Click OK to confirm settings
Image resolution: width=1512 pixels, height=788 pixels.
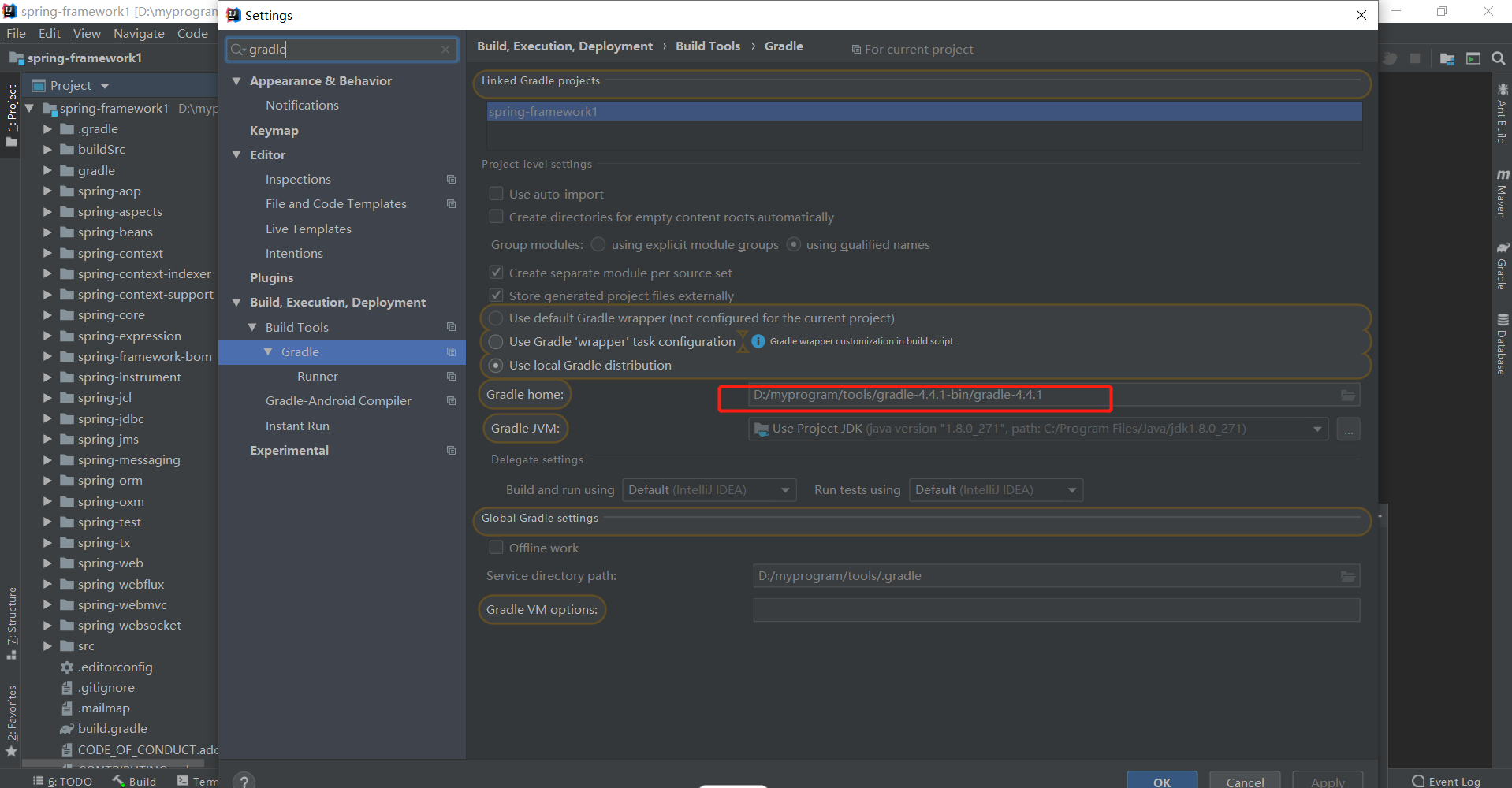pyautogui.click(x=1162, y=781)
